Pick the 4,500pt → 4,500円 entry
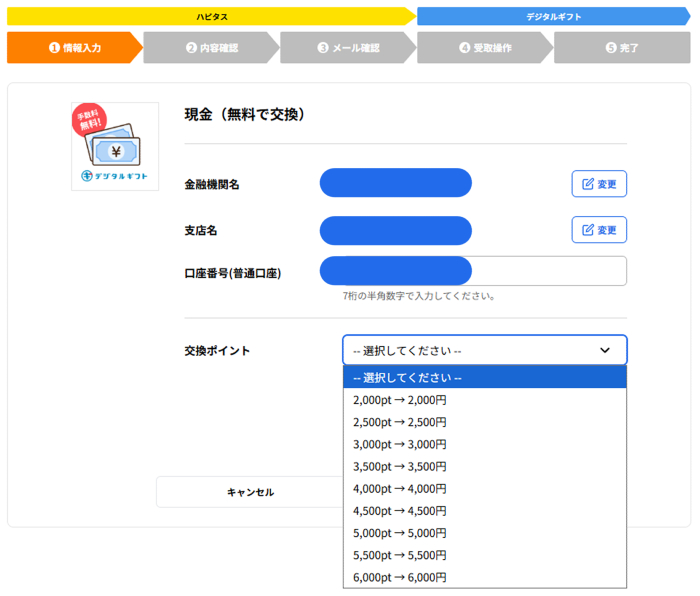 click(x=484, y=511)
